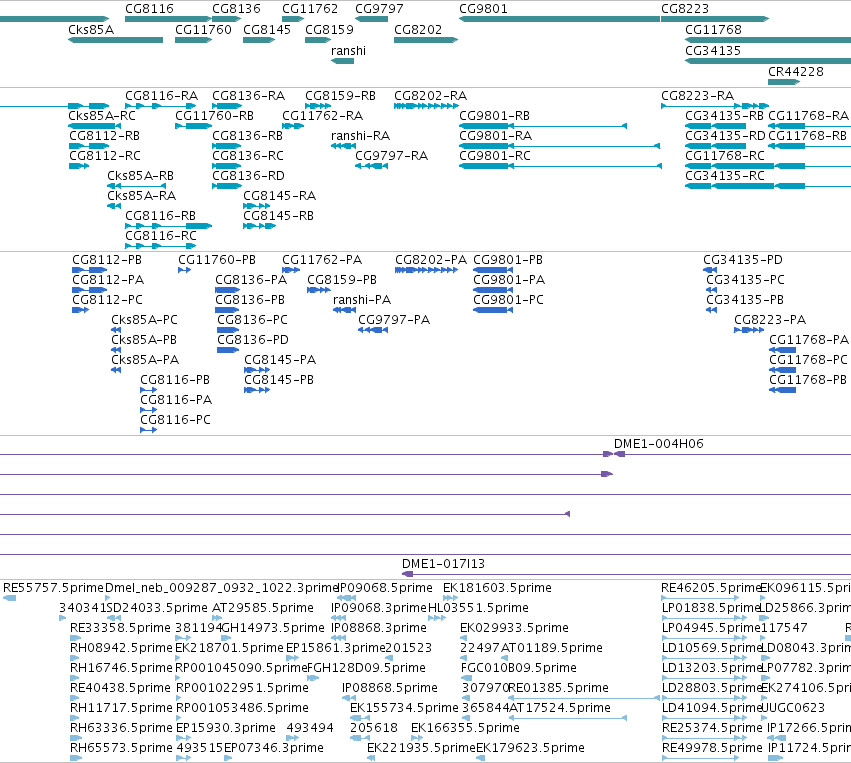
Task: Click the CG9801 gene bar
Action: 560,19
